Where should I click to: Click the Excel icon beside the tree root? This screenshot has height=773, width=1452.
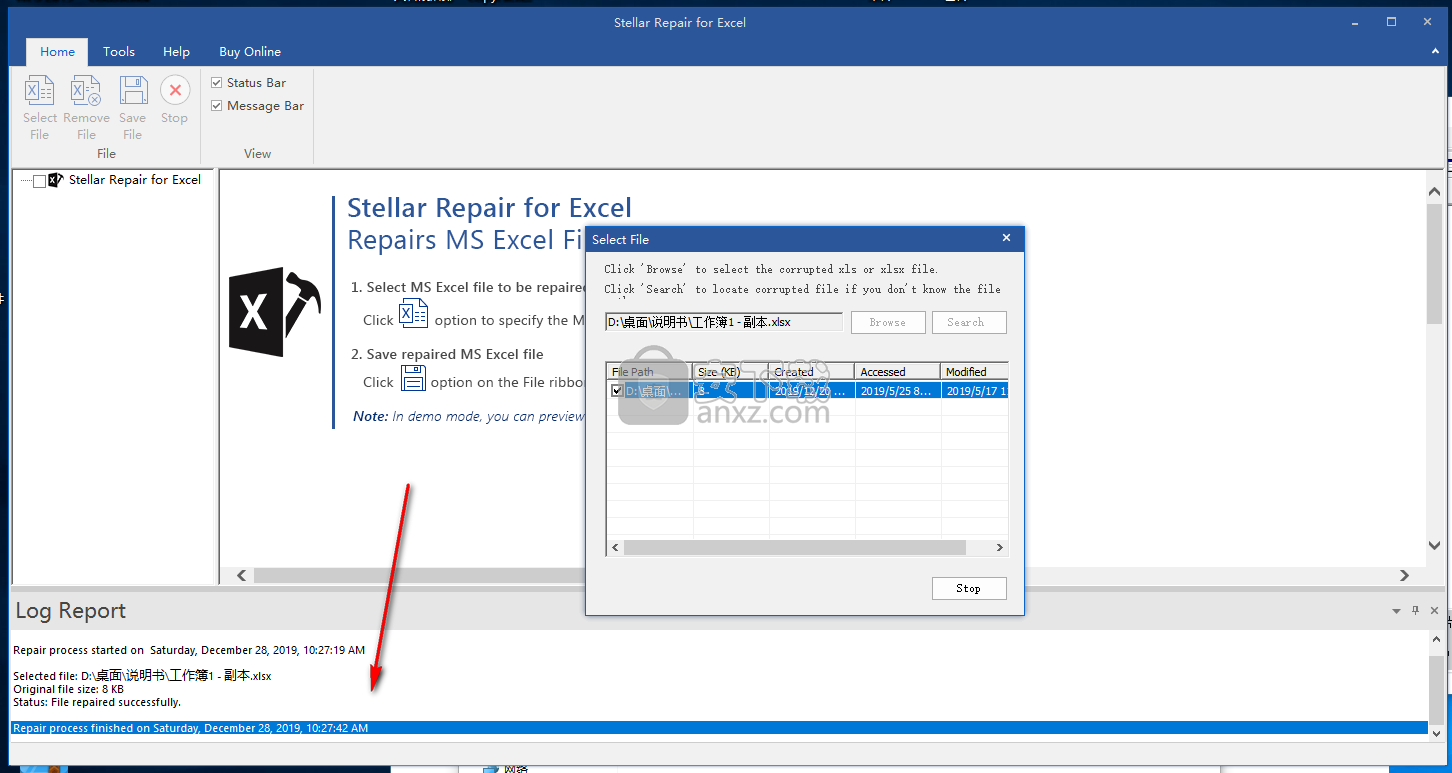point(56,180)
